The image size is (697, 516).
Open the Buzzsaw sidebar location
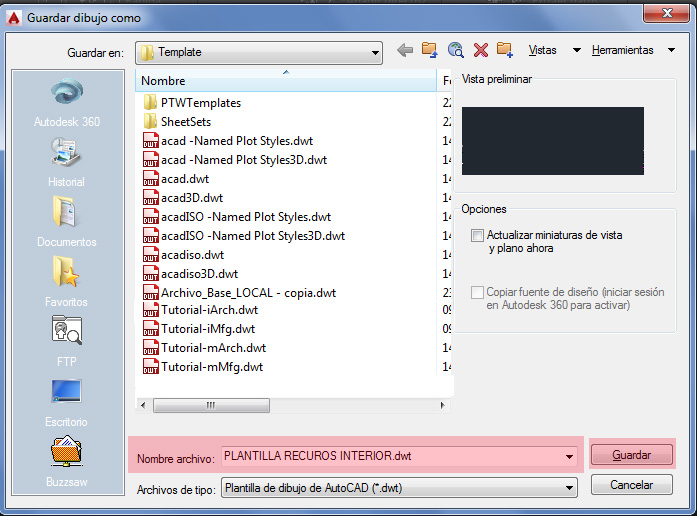tap(66, 462)
